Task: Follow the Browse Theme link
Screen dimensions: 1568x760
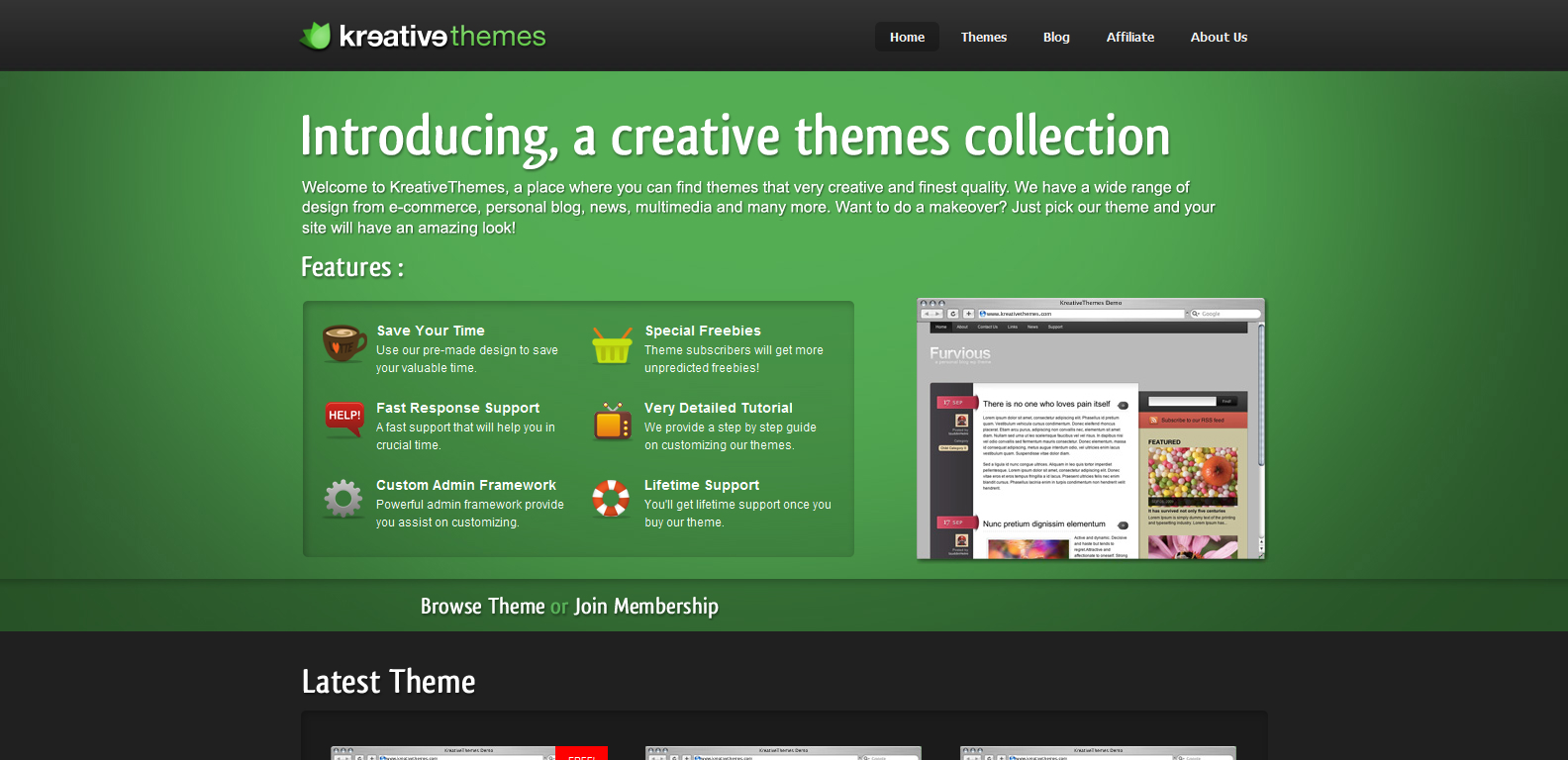Action: [482, 606]
